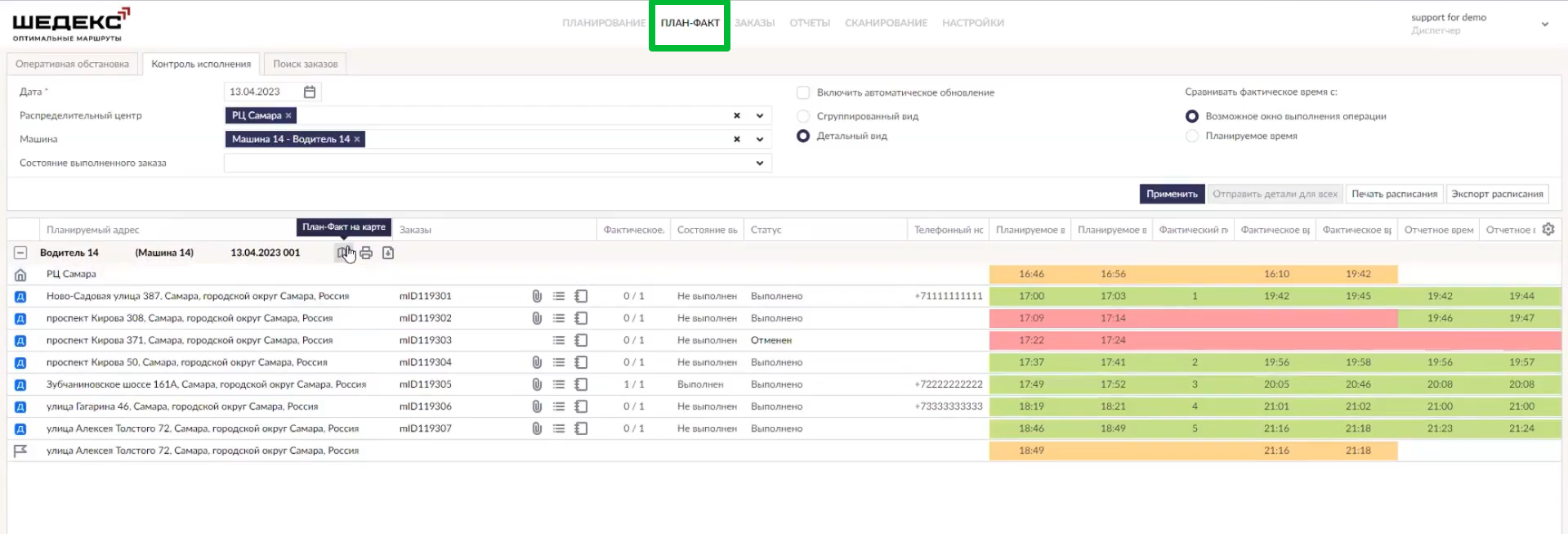Viewport: 1568px width, 534px height.
Task: Open the calendar picker next to the date
Action: point(310,92)
